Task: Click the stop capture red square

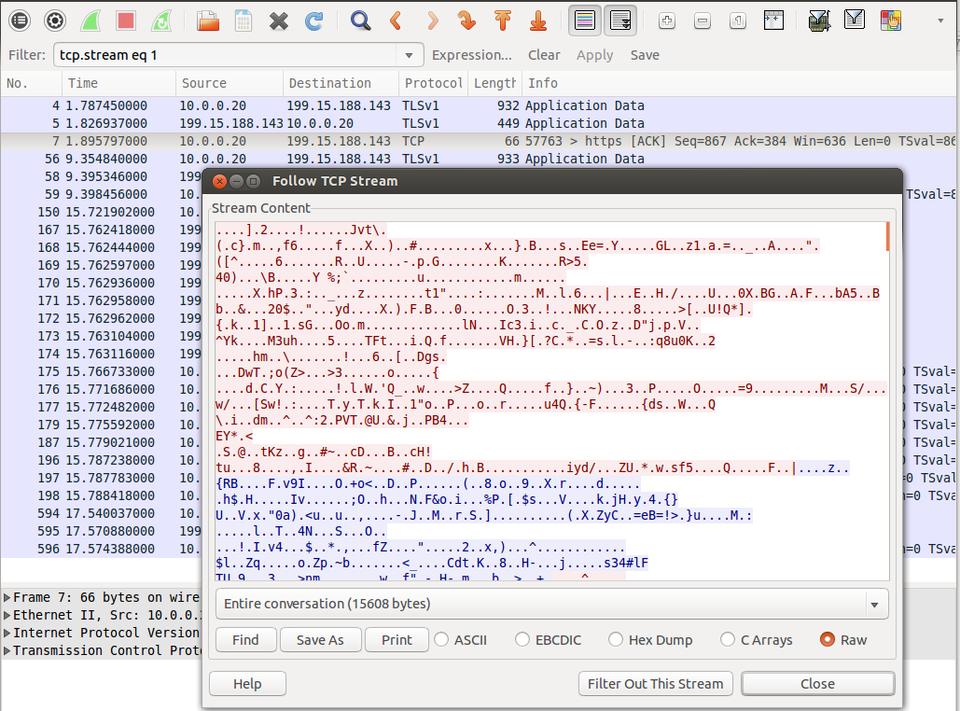Action: 125,20
